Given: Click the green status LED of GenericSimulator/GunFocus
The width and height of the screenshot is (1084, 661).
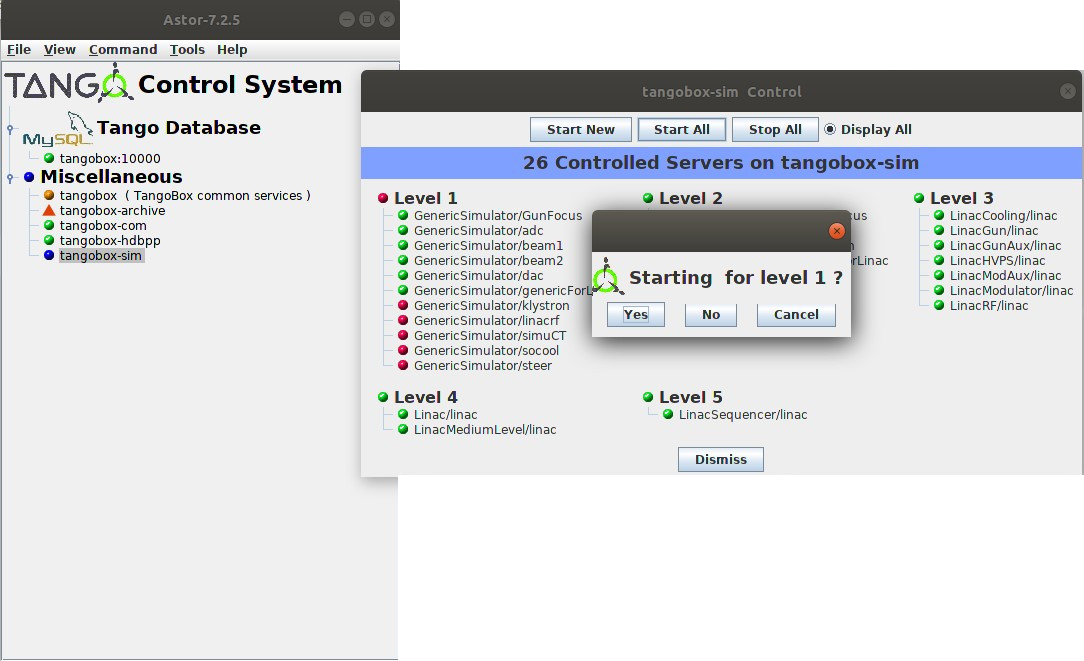Looking at the screenshot, I should click(403, 215).
